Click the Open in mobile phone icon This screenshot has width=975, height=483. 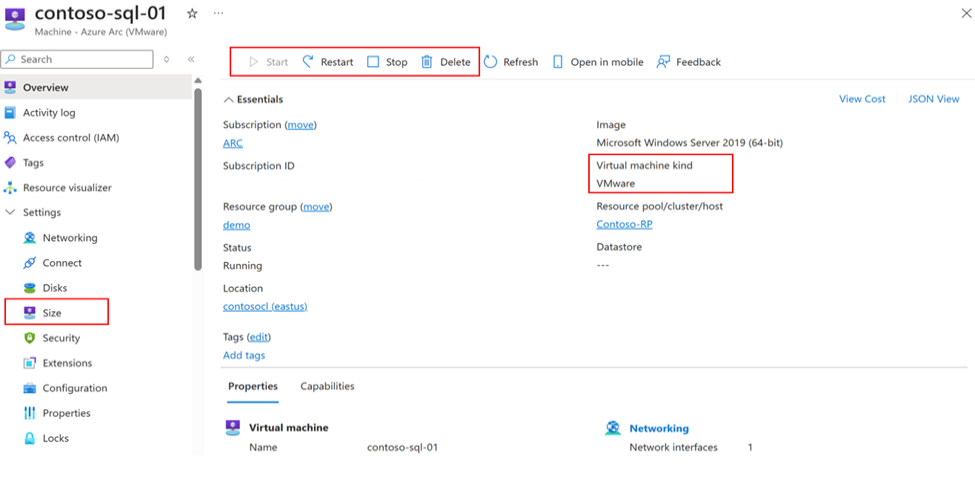coord(558,62)
